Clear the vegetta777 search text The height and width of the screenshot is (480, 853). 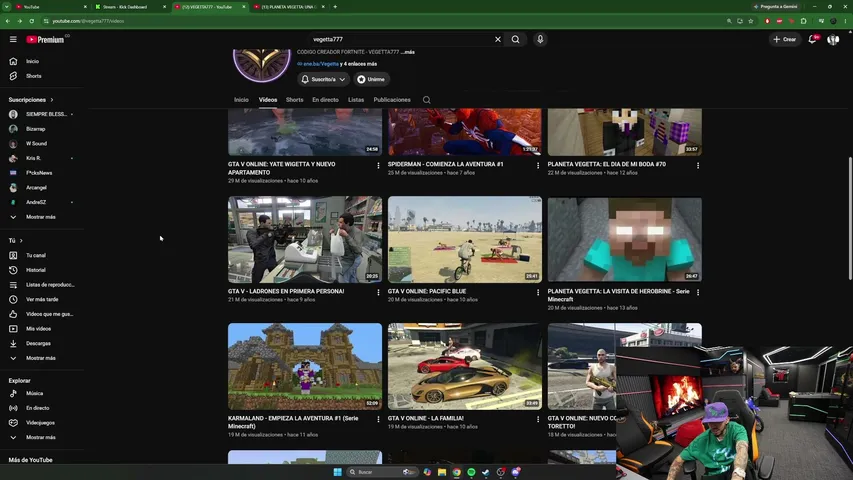coord(497,39)
